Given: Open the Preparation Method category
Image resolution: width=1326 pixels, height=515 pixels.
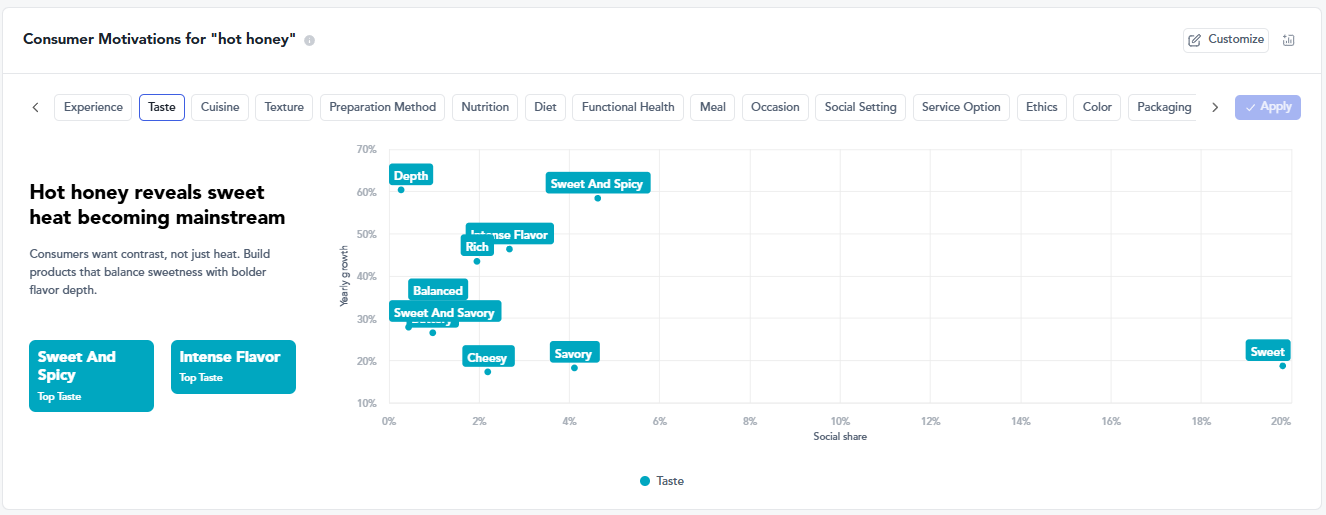Looking at the screenshot, I should pos(383,107).
